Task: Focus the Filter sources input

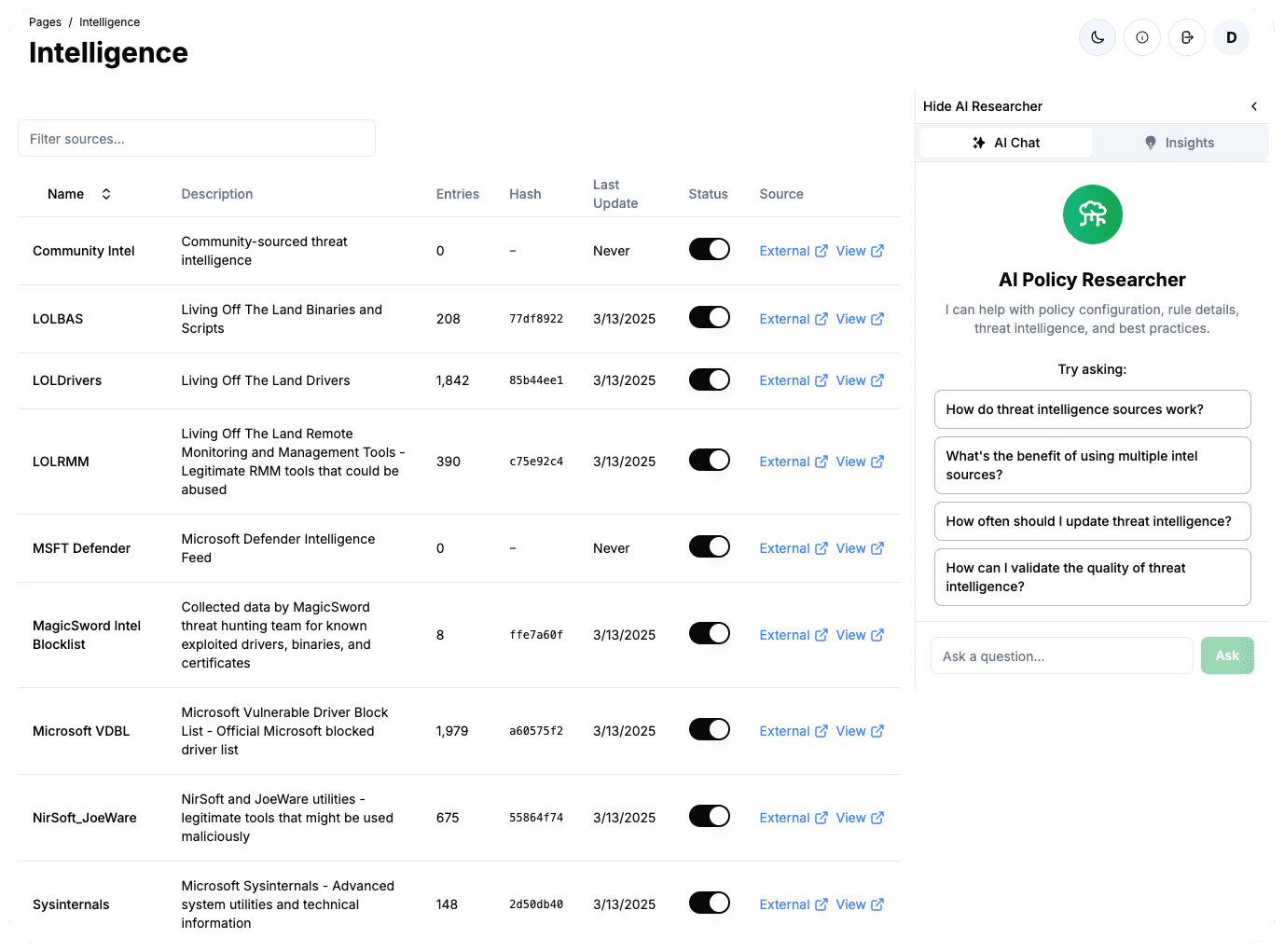Action: 197,138
